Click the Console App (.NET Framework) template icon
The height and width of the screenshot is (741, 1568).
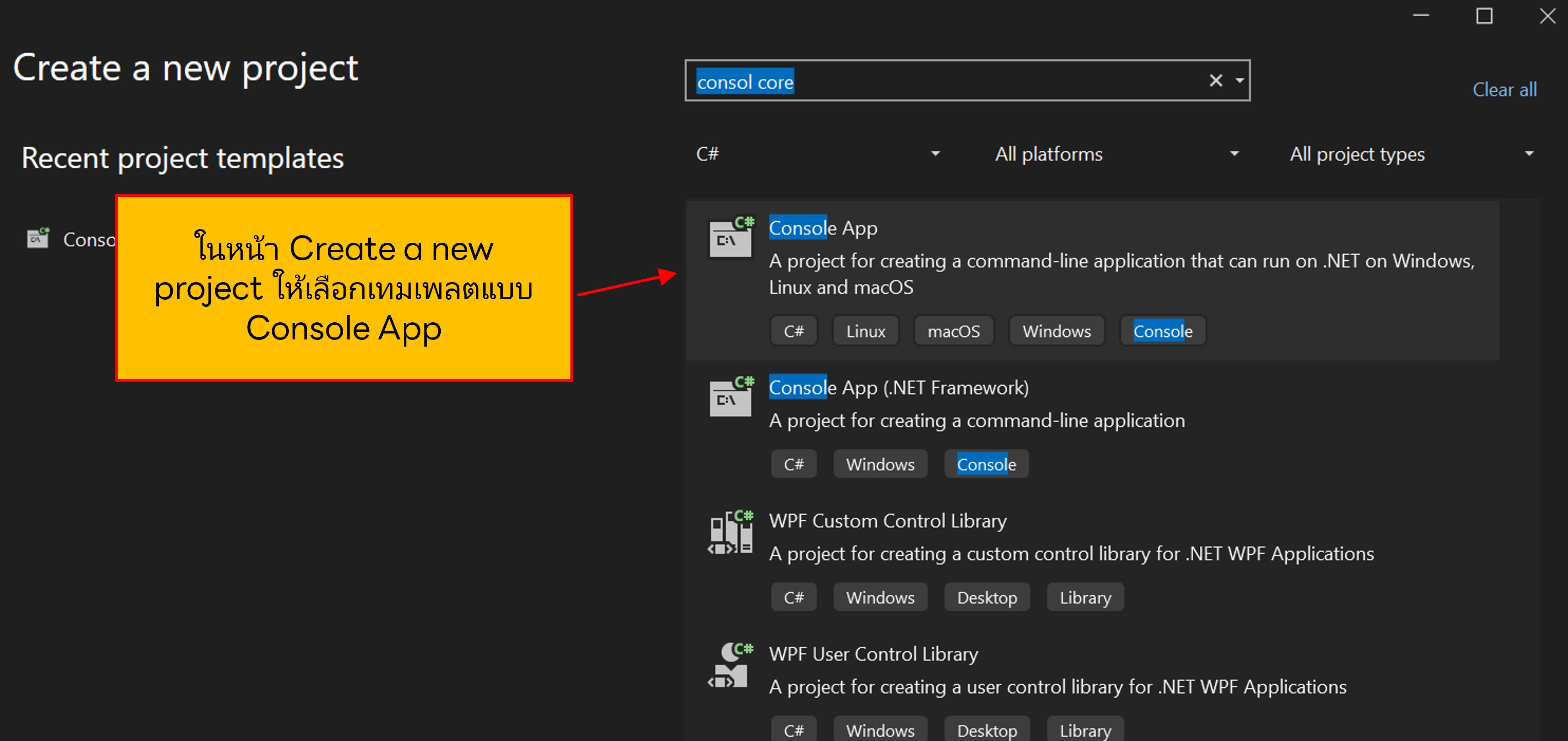pyautogui.click(x=730, y=399)
